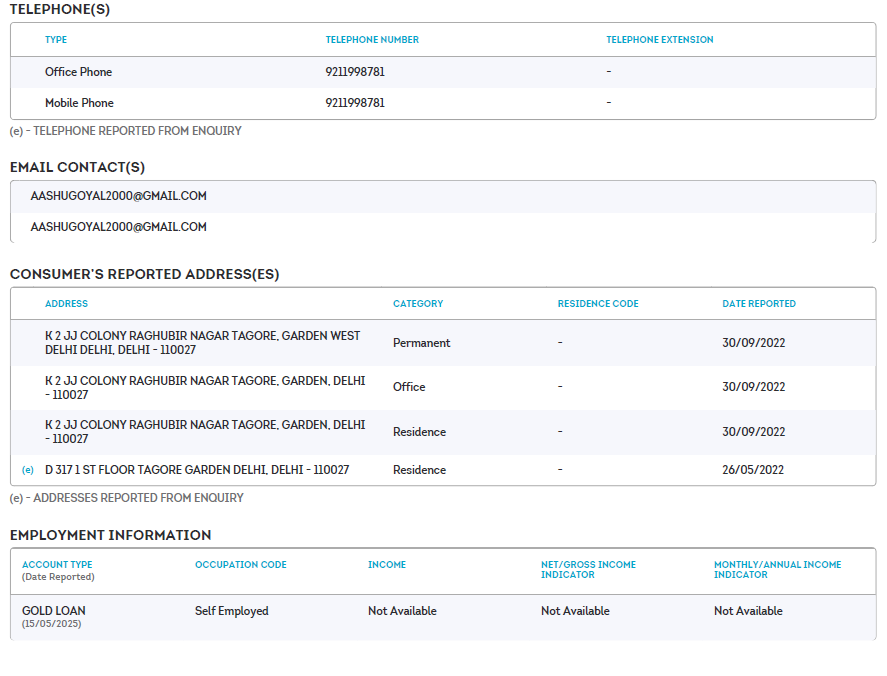
Task: Click the Telephone Number column header
Action: 372,40
